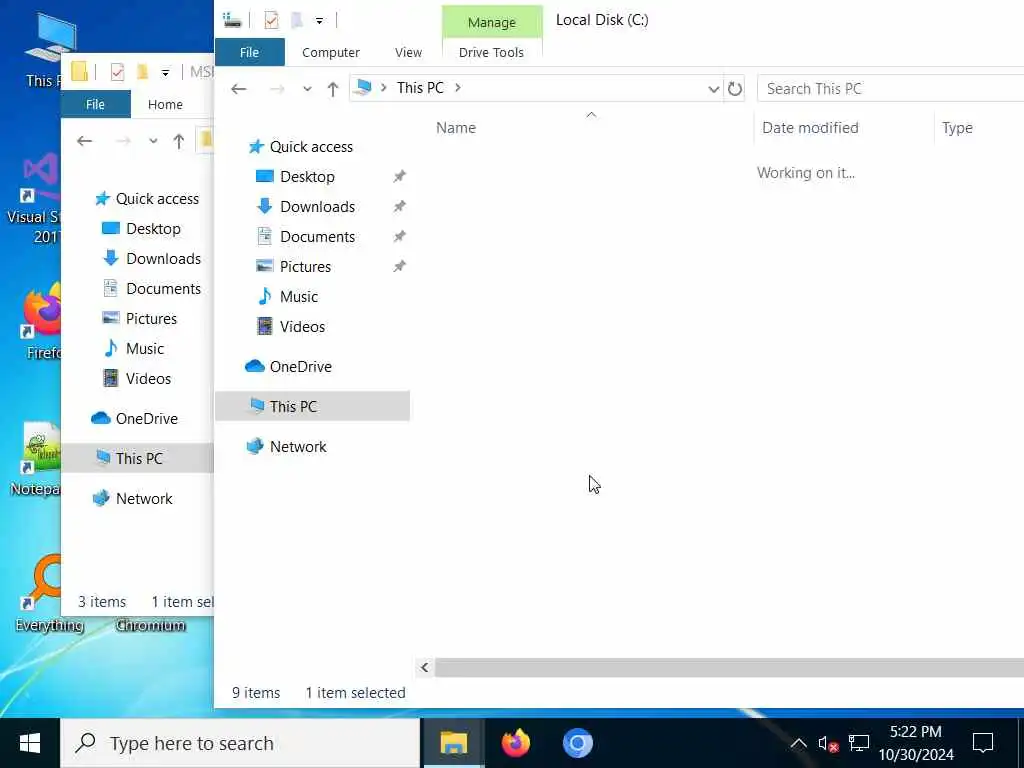The height and width of the screenshot is (768, 1024).
Task: Expand address bar history dropdown
Action: [x=713, y=89]
